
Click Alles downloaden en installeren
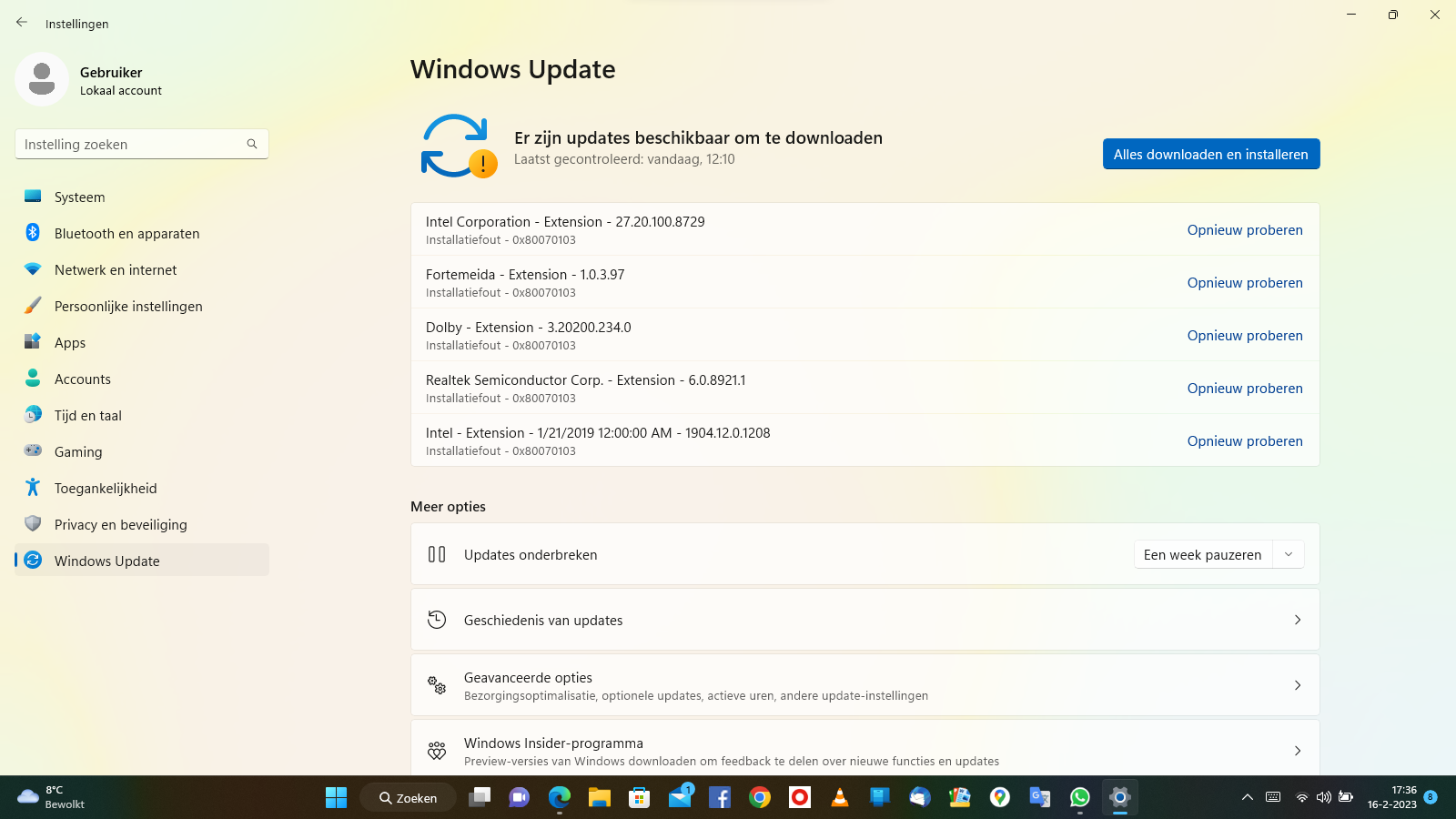click(x=1211, y=154)
